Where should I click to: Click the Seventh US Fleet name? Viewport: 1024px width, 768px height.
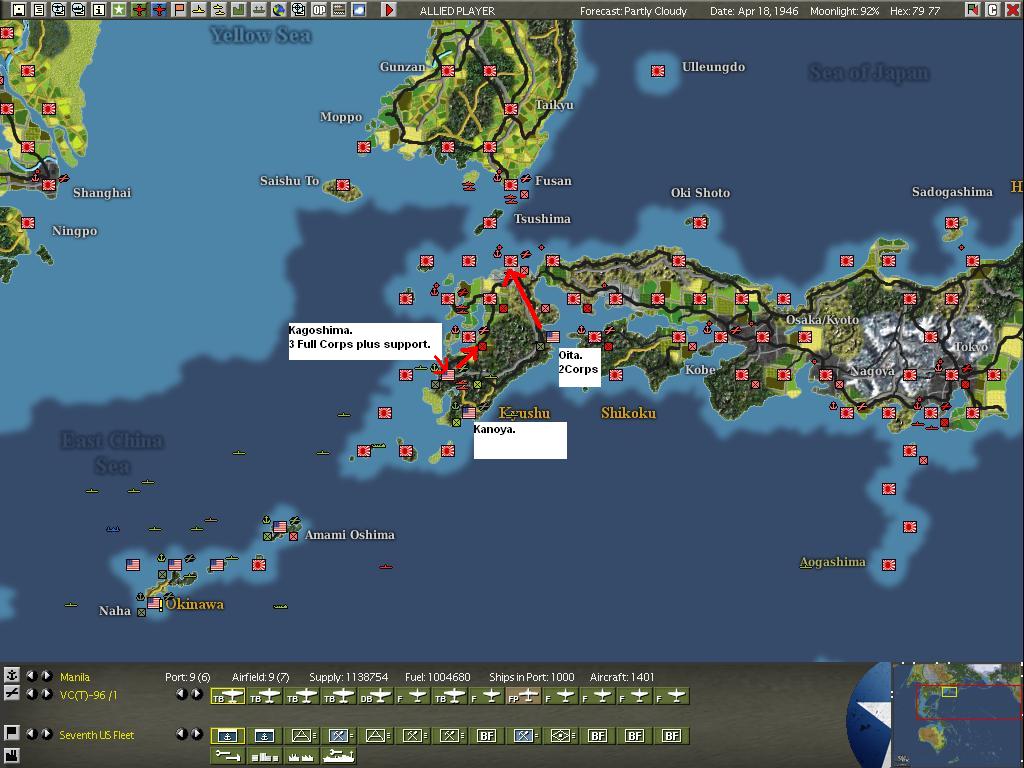coord(97,735)
